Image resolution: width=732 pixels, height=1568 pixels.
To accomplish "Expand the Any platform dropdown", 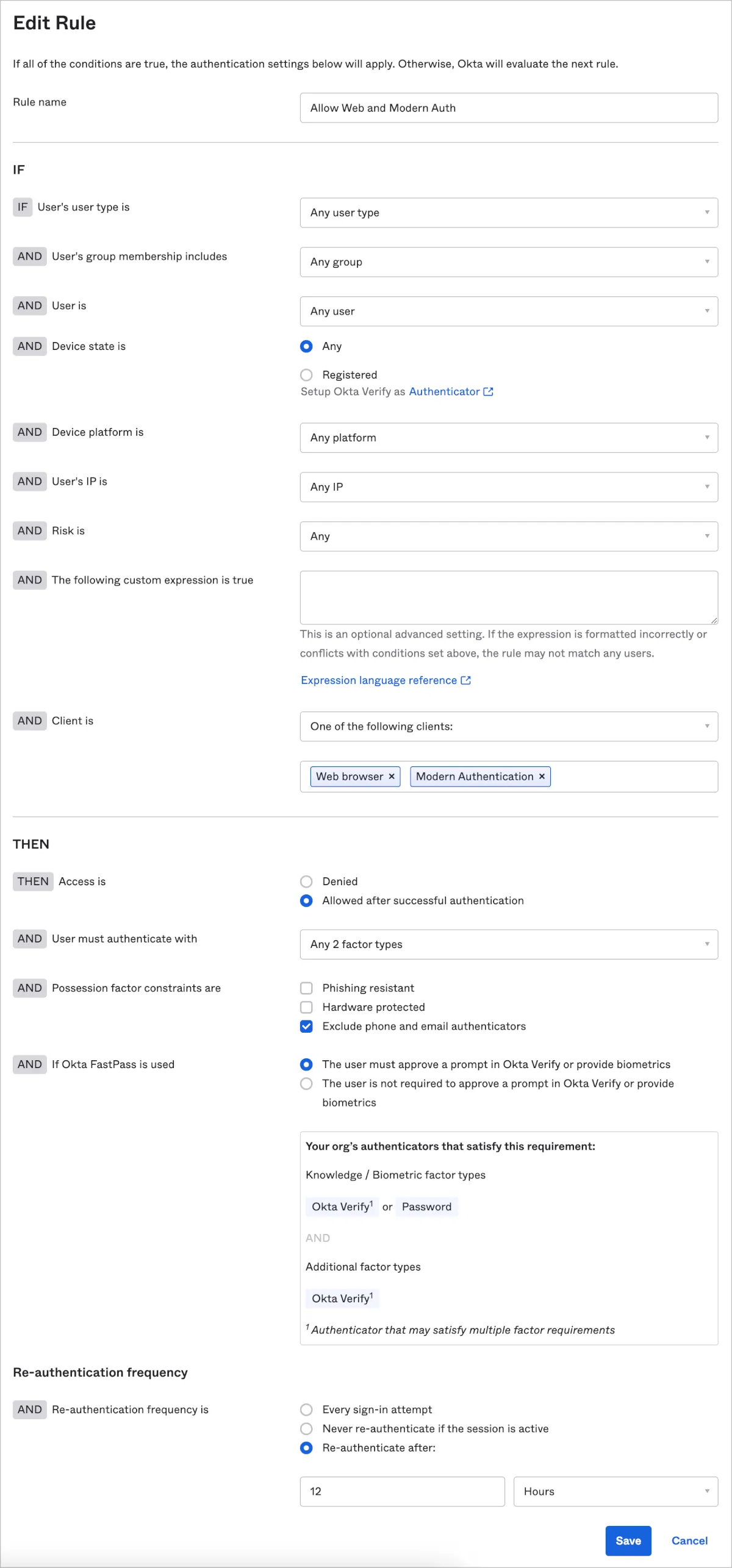I will 508,438.
